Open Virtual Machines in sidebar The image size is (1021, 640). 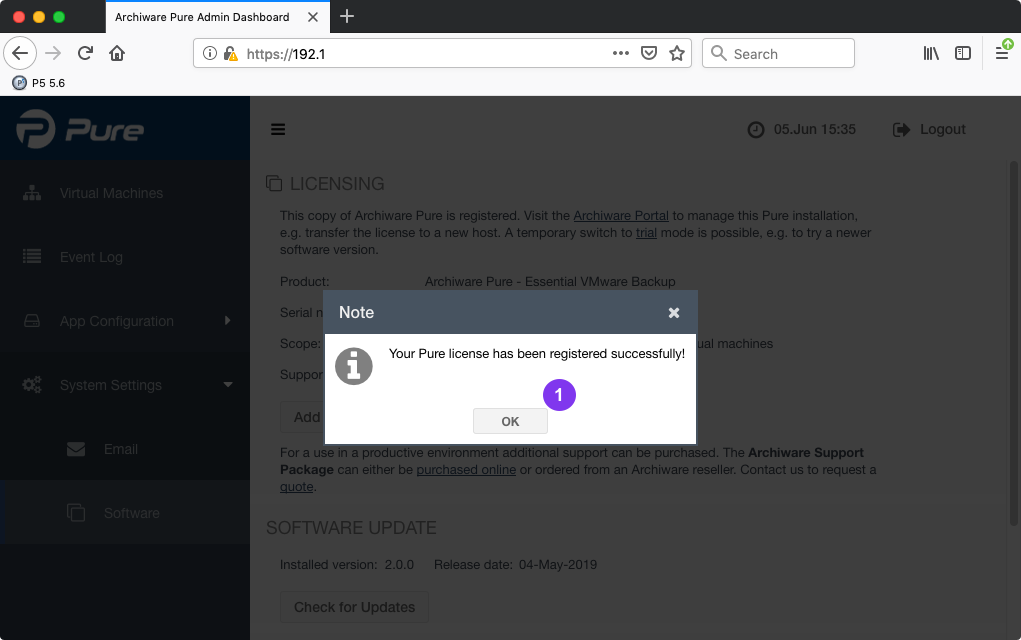pos(110,193)
